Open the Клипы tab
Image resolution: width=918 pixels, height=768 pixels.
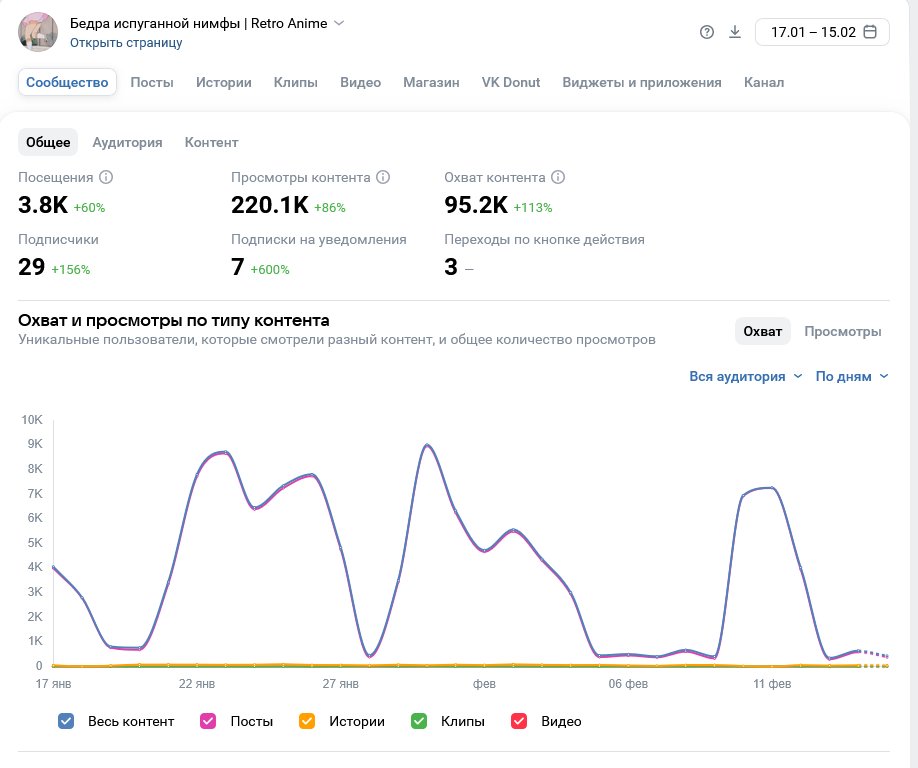point(295,82)
